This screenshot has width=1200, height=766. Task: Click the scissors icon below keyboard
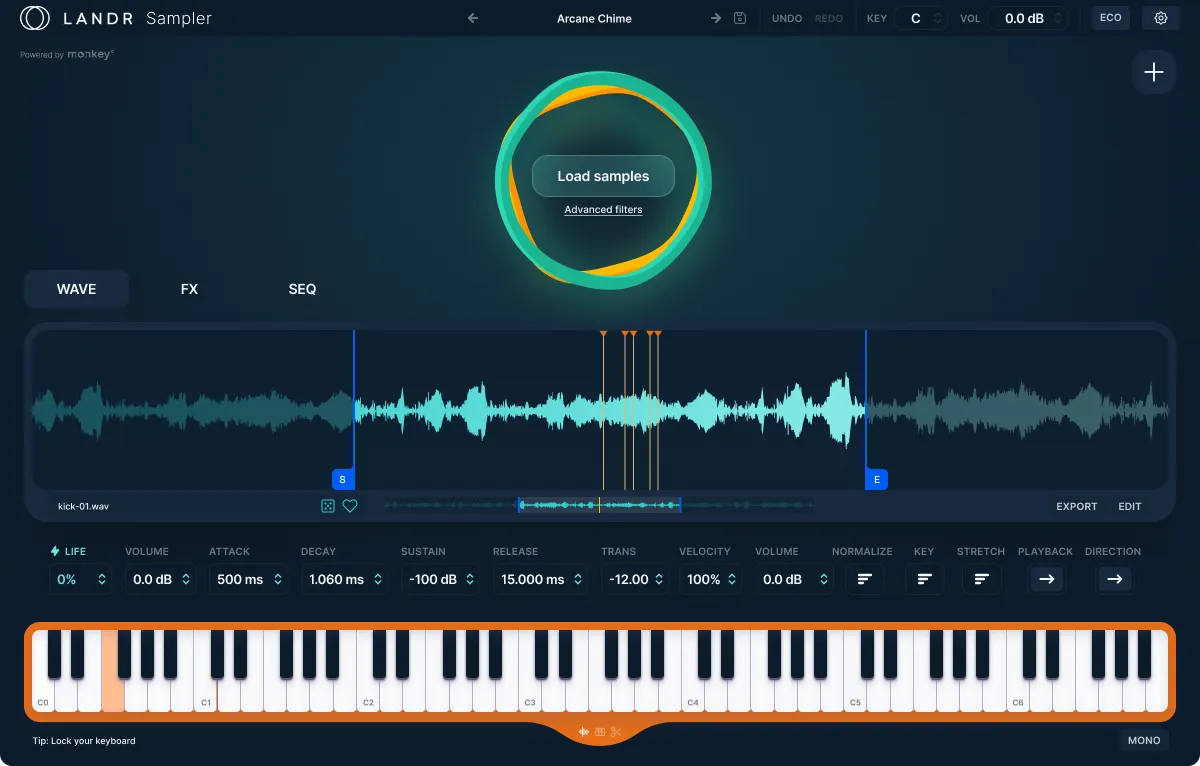[616, 732]
